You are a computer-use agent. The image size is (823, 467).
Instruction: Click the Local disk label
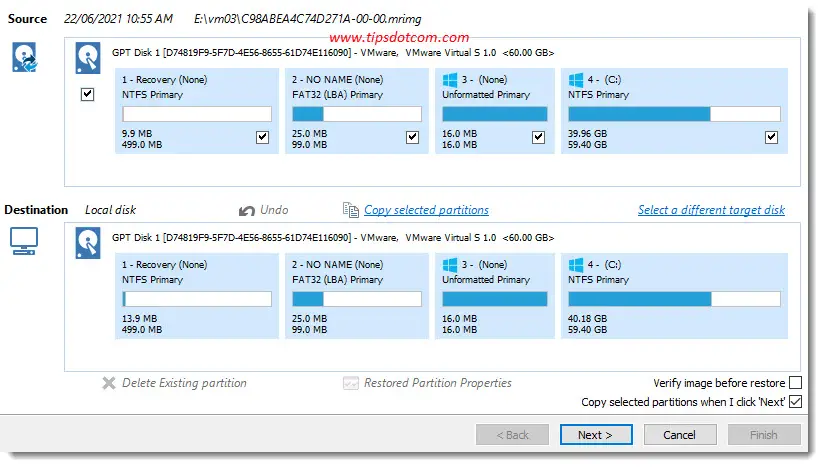coord(110,210)
